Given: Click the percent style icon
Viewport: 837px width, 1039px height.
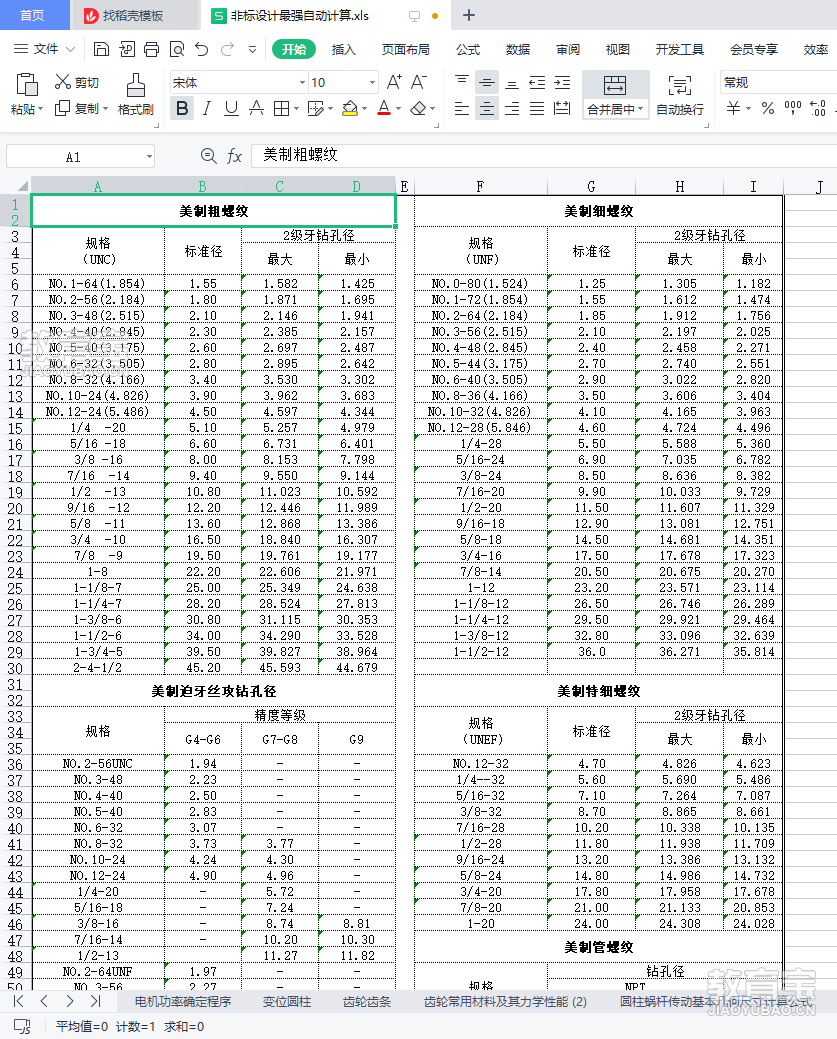Looking at the screenshot, I should 768,108.
